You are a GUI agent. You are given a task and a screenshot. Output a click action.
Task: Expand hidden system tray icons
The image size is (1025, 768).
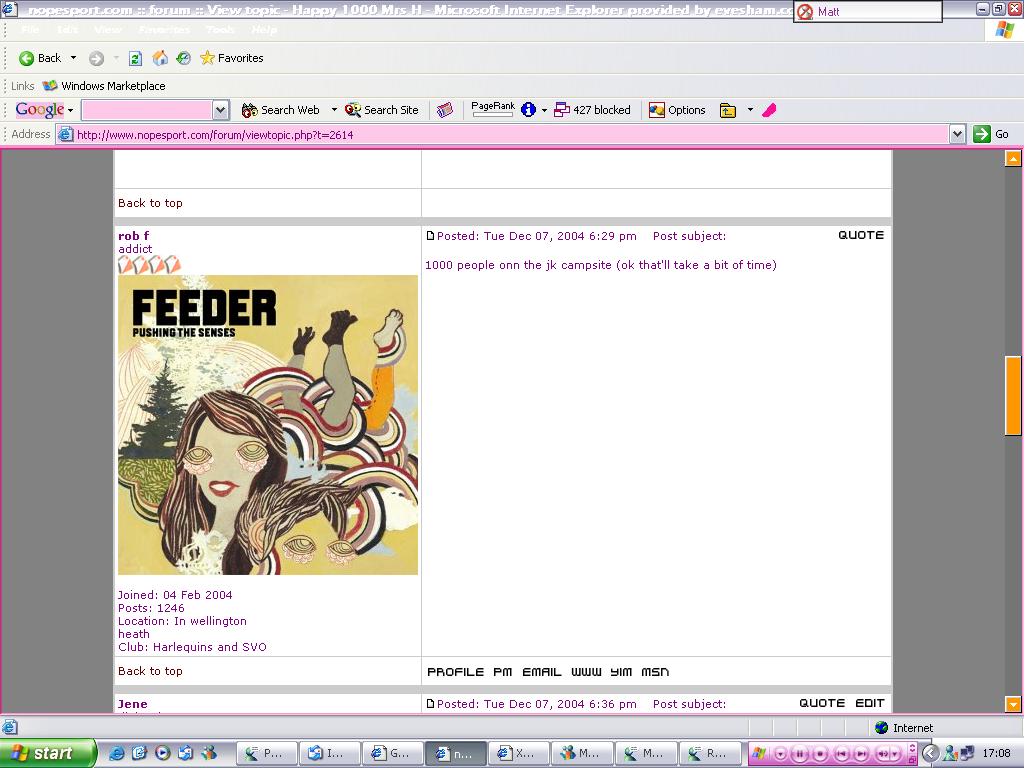930,754
